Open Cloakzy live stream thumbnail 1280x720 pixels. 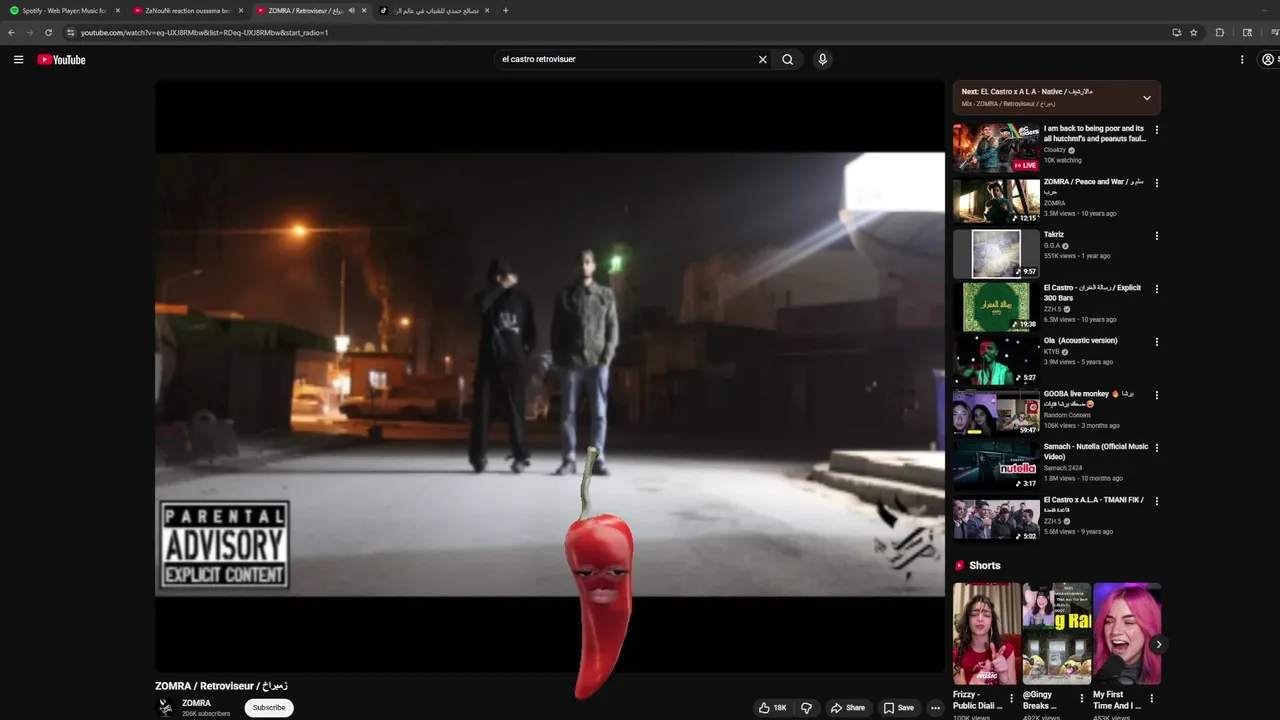tap(996, 148)
